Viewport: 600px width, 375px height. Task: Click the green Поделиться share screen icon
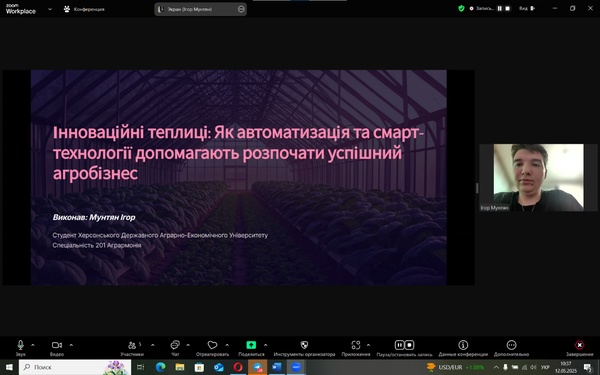click(x=251, y=345)
